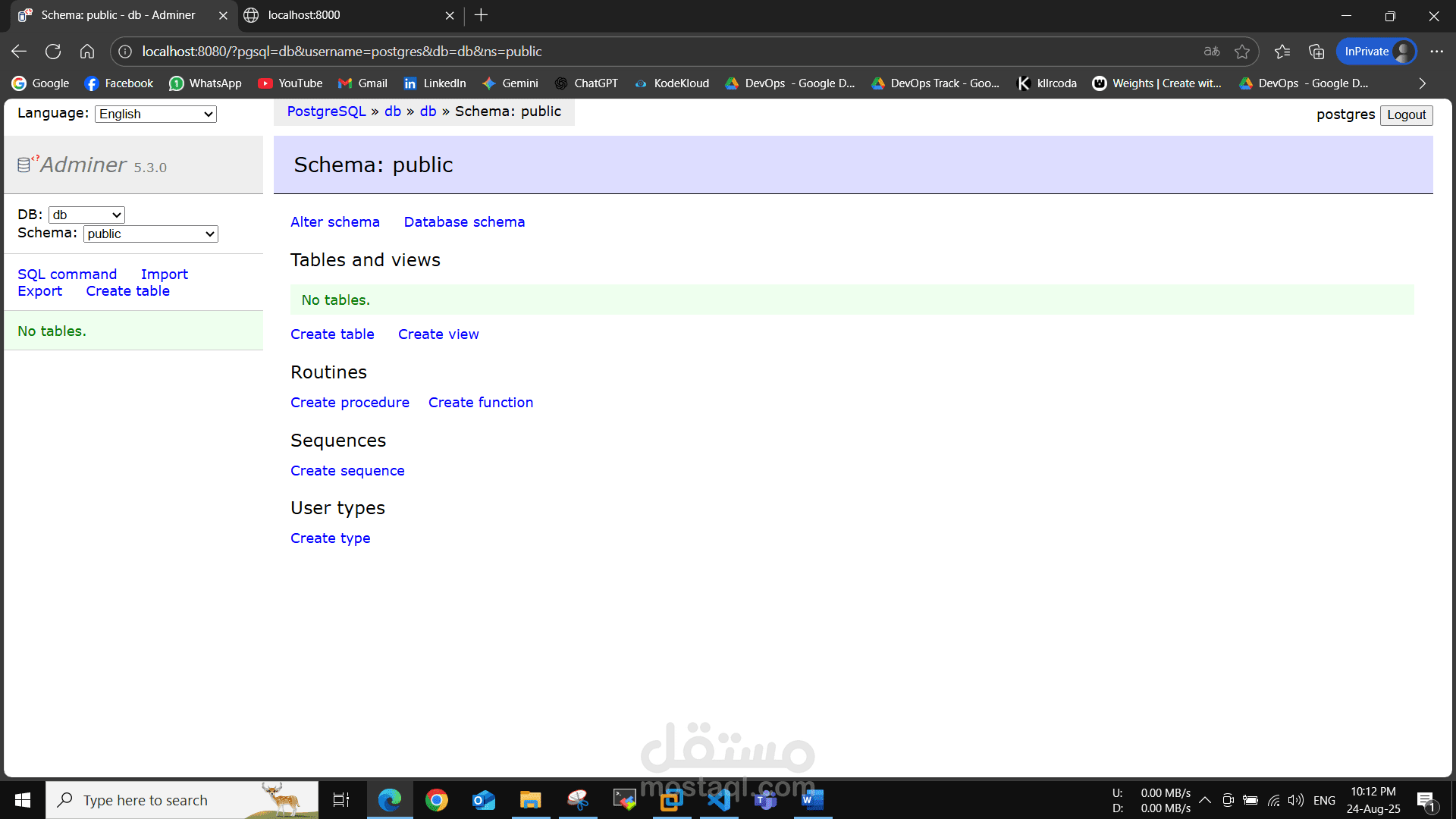1456x819 pixels.
Task: Open WhatsApp bookmark
Action: tap(206, 83)
